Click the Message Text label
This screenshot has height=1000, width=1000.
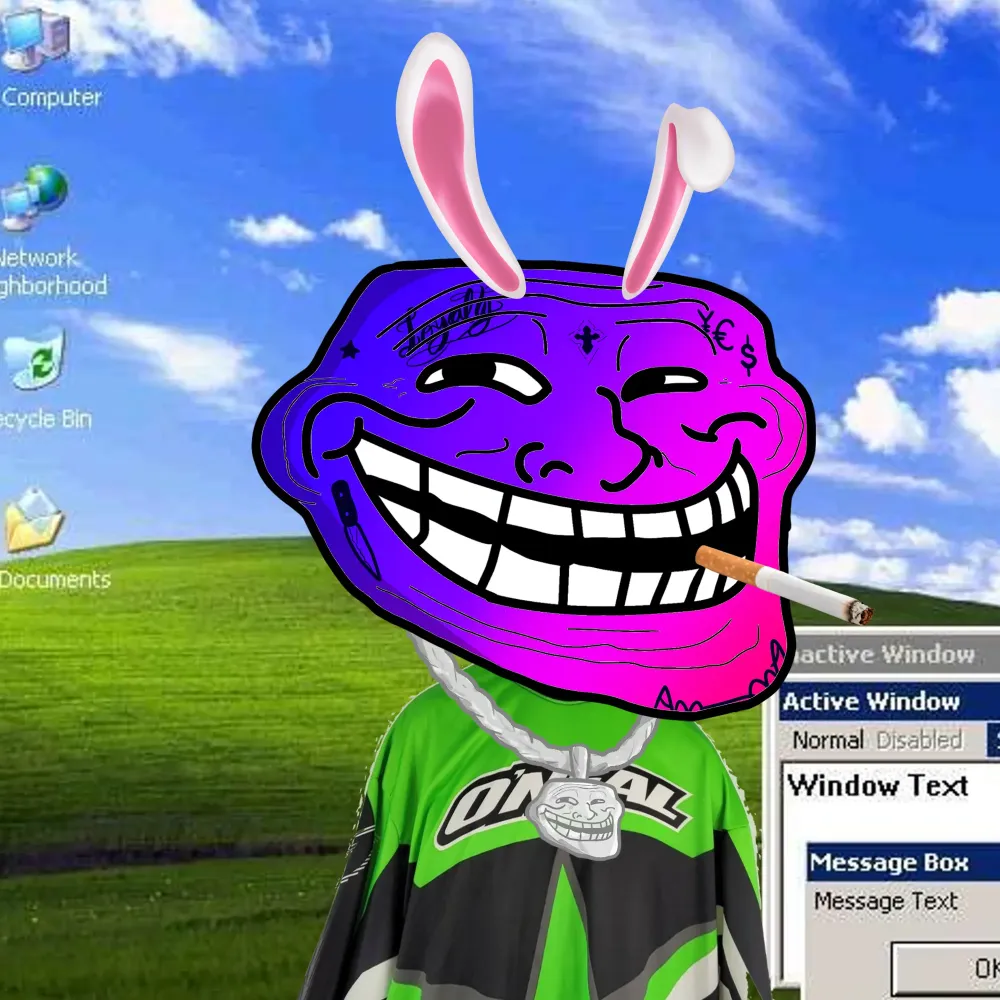(x=886, y=901)
